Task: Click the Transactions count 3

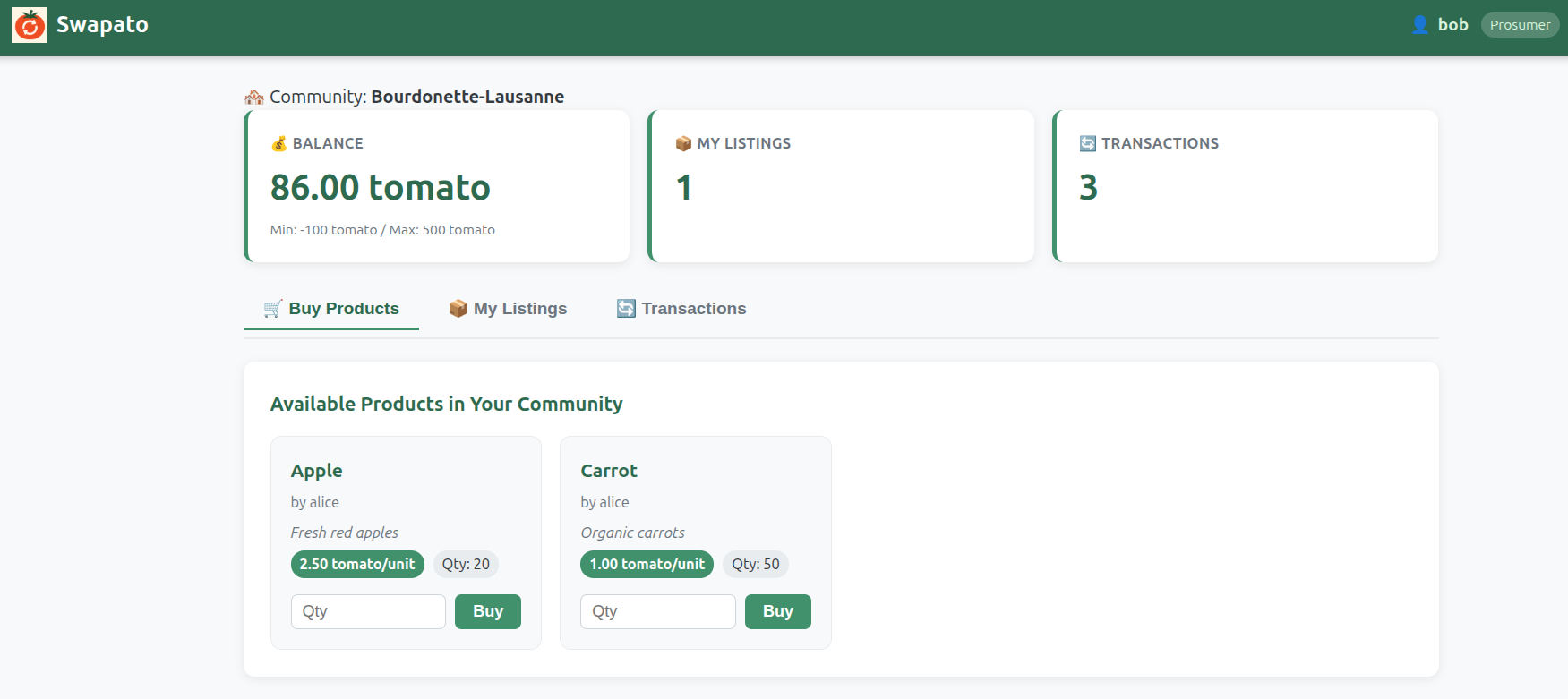Action: pyautogui.click(x=1089, y=187)
